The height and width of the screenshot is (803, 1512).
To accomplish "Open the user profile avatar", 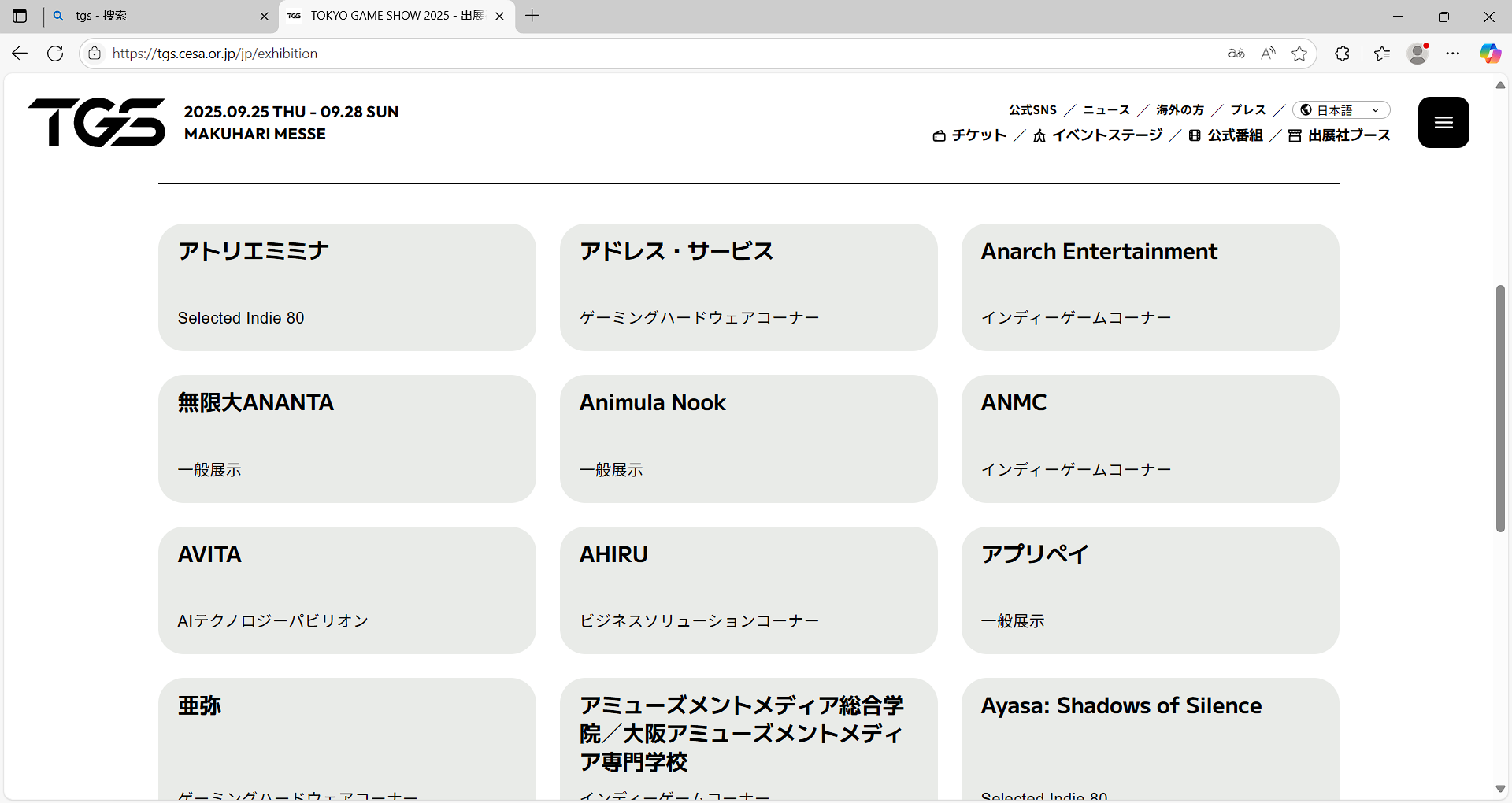I will pos(1418,54).
